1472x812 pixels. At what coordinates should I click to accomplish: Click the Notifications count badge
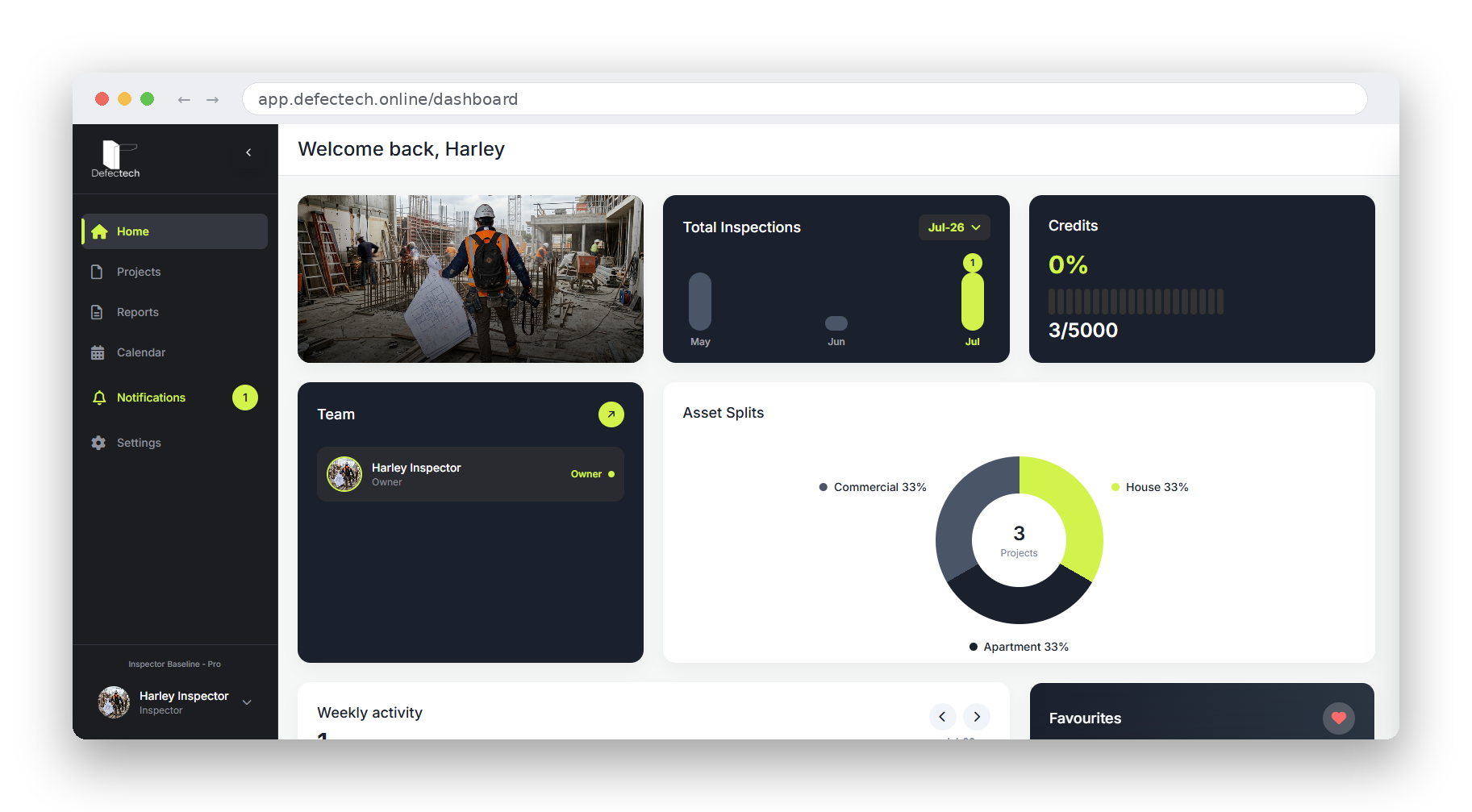tap(245, 398)
